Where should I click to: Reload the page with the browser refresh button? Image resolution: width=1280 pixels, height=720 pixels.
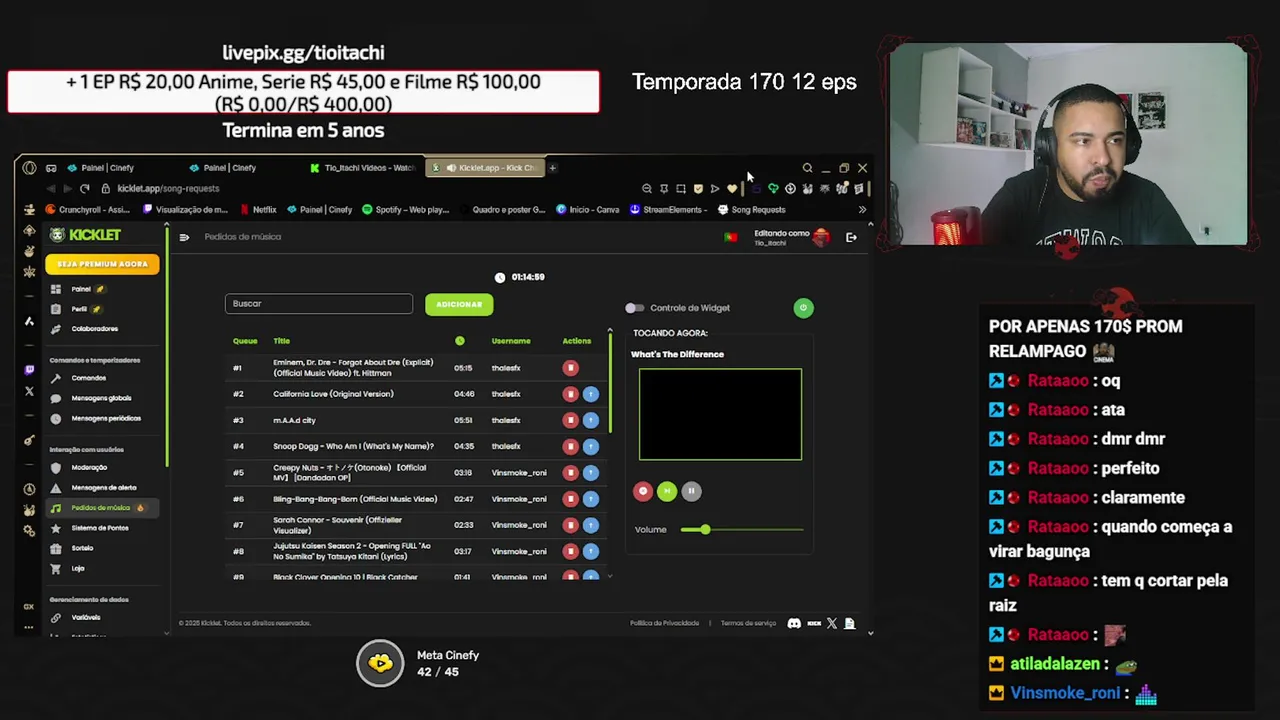point(85,189)
